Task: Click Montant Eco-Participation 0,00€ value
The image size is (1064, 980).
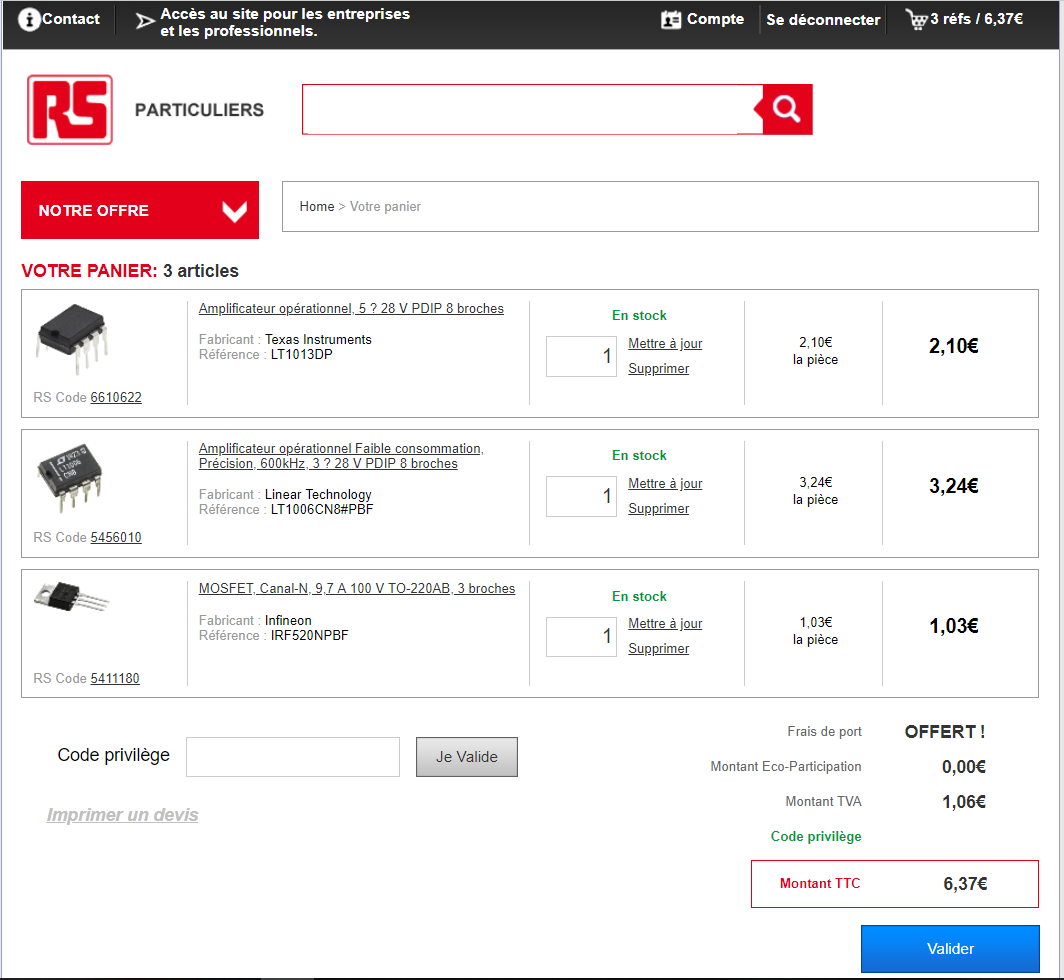Action: point(964,767)
